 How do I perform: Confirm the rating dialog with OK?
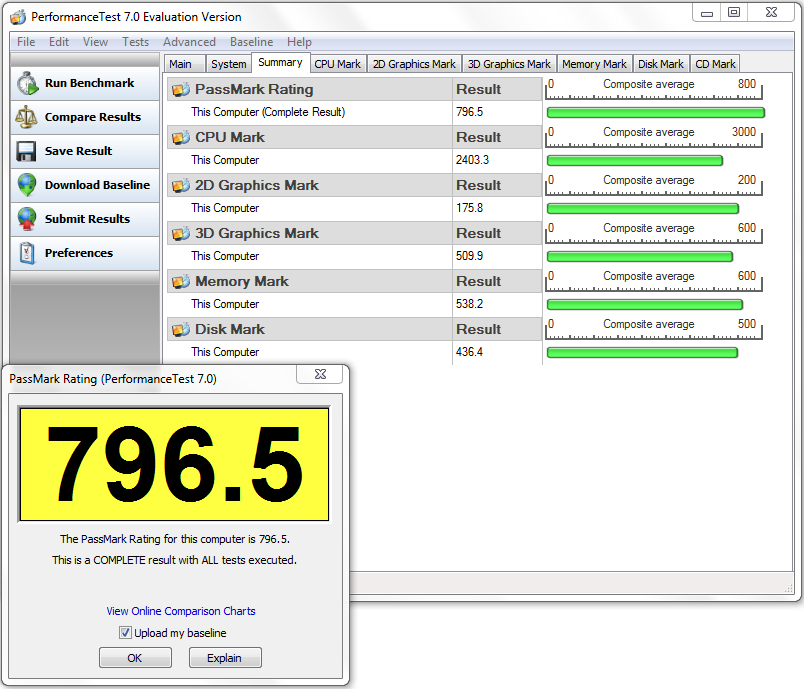tap(135, 658)
